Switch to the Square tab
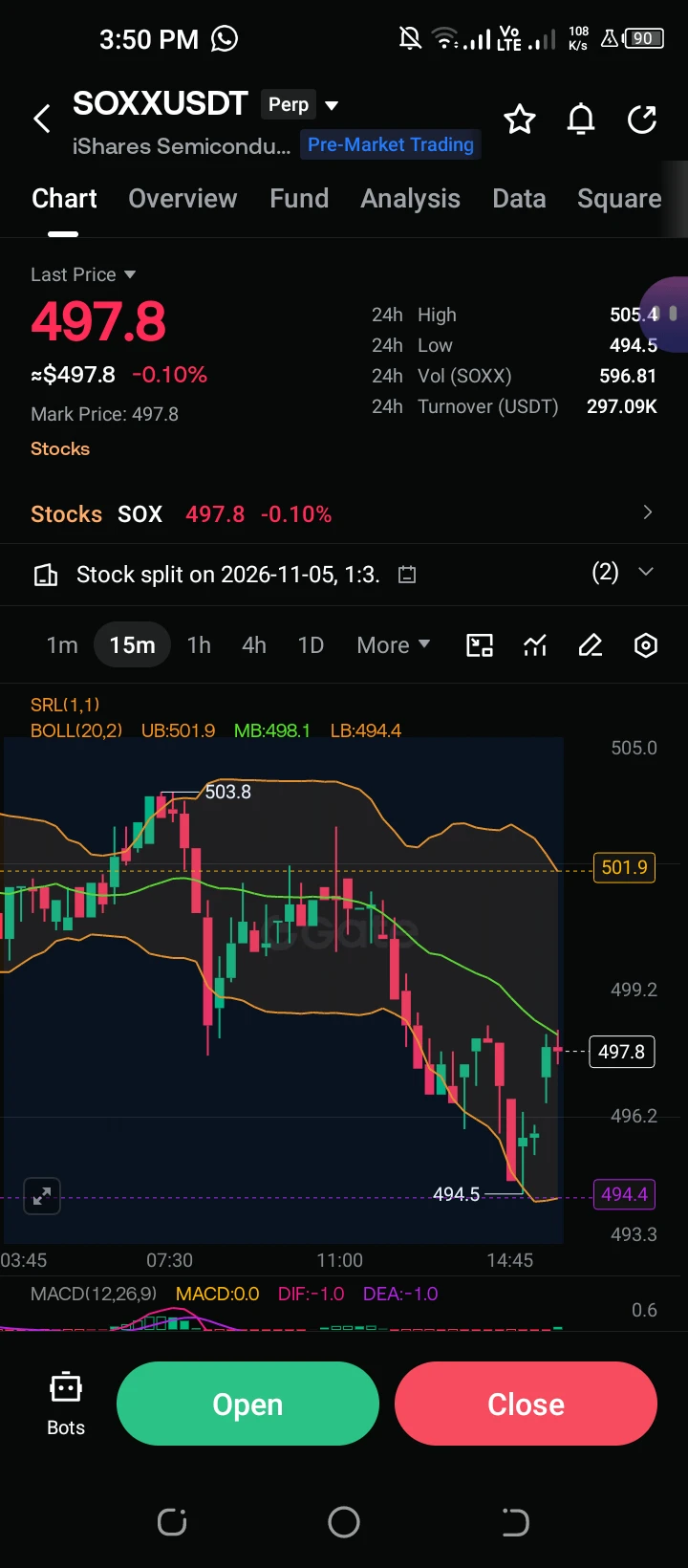688x1568 pixels. tap(619, 199)
